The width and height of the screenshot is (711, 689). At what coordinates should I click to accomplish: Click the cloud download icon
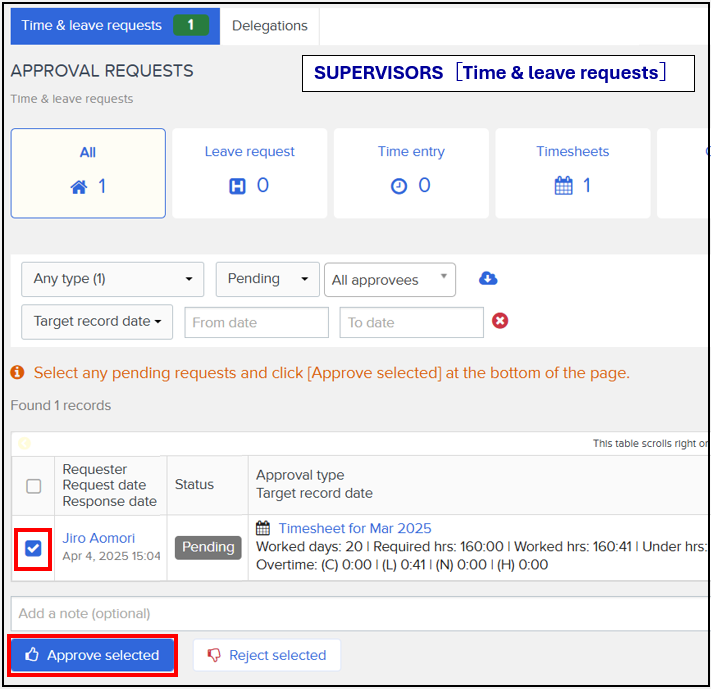click(488, 278)
